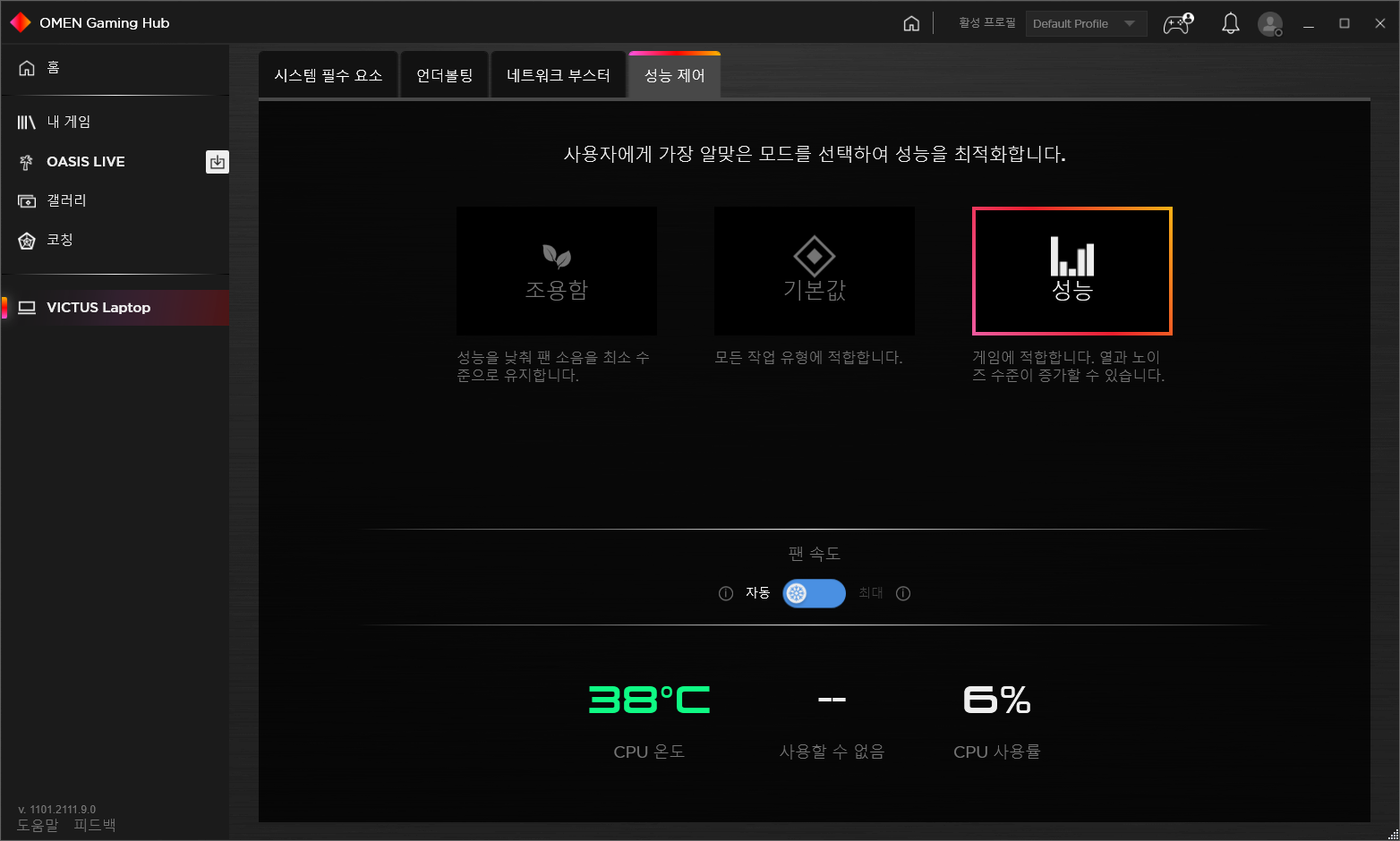The width and height of the screenshot is (1400, 841).
Task: Open the game controller account icon
Action: click(1178, 23)
